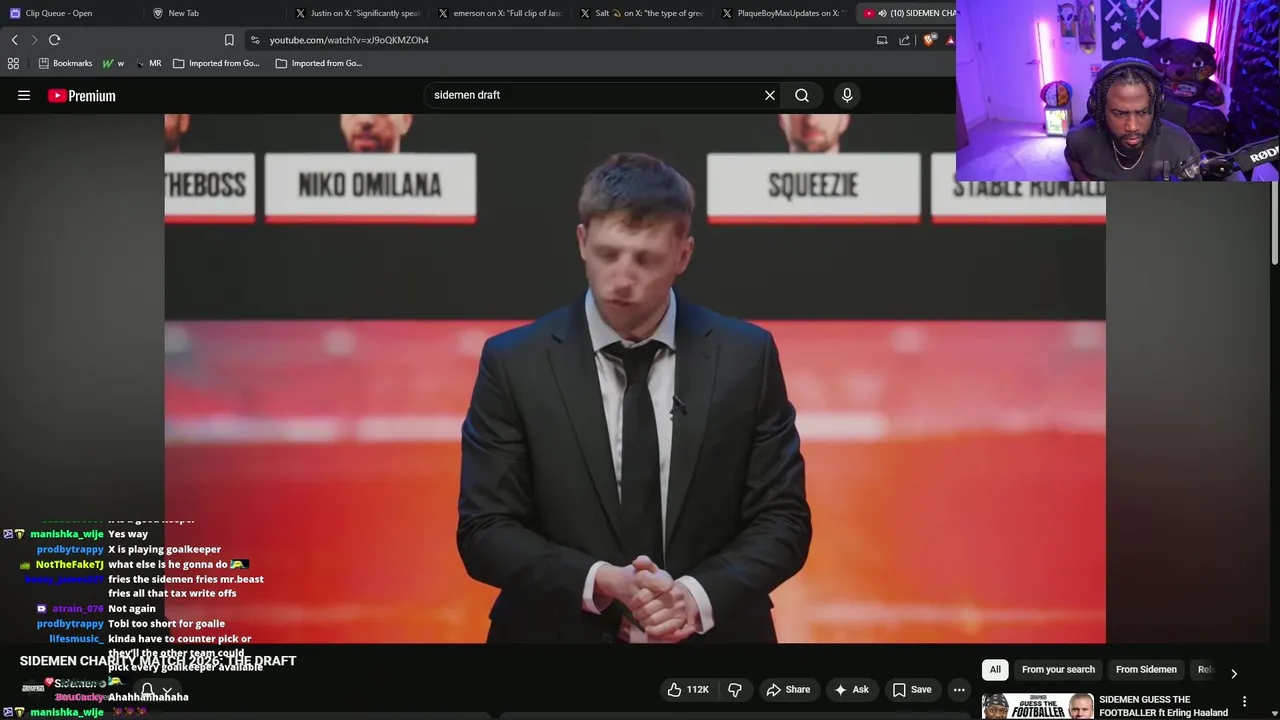This screenshot has width=1280, height=720.
Task: Like the video (112K thumbs up)
Action: coord(688,689)
